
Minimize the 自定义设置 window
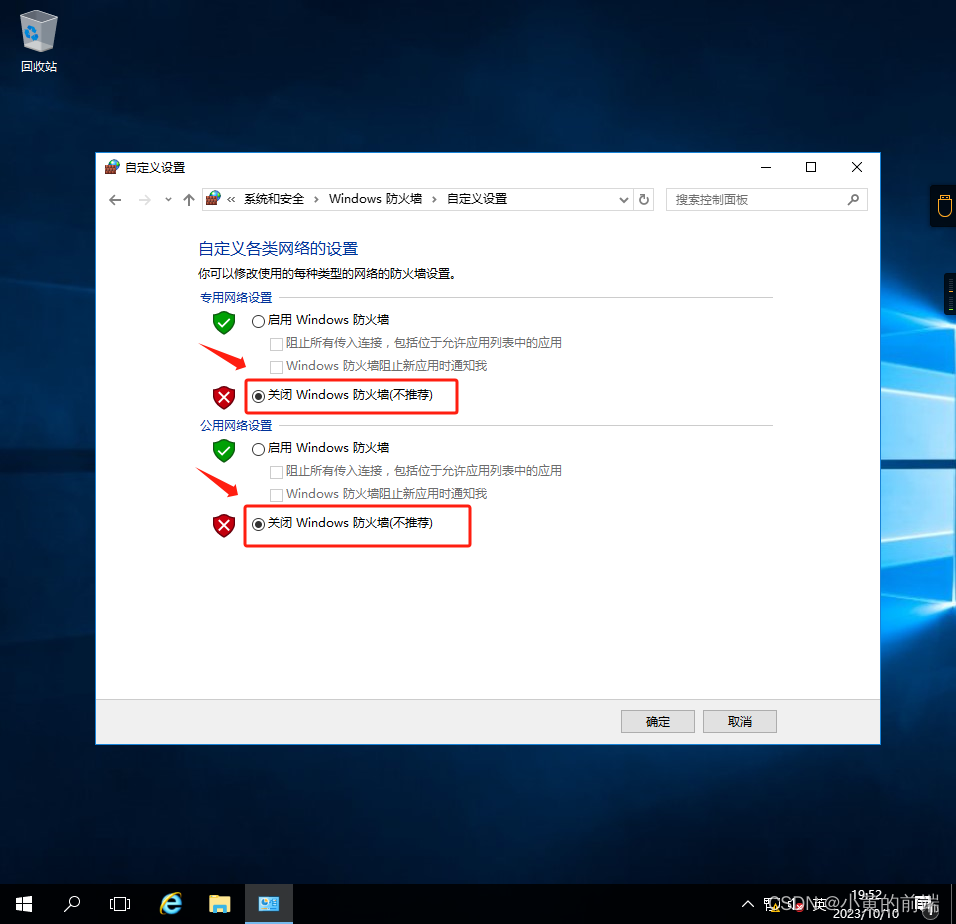[766, 167]
